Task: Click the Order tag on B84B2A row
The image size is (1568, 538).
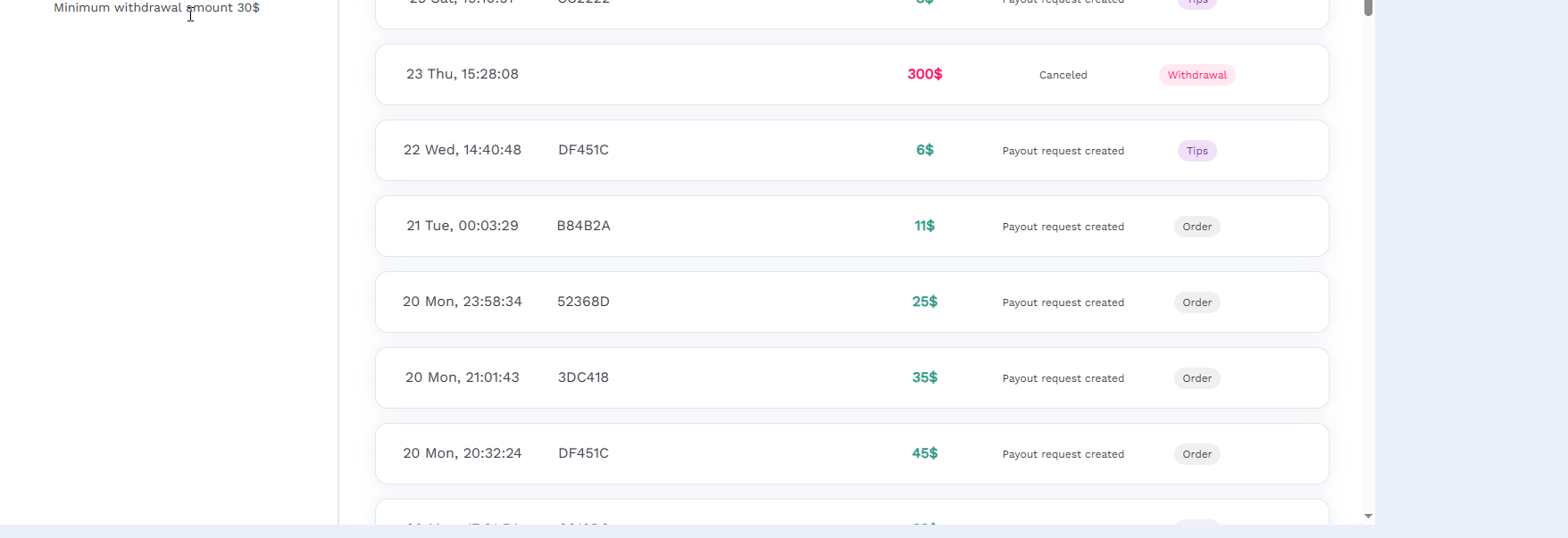Action: click(1197, 227)
